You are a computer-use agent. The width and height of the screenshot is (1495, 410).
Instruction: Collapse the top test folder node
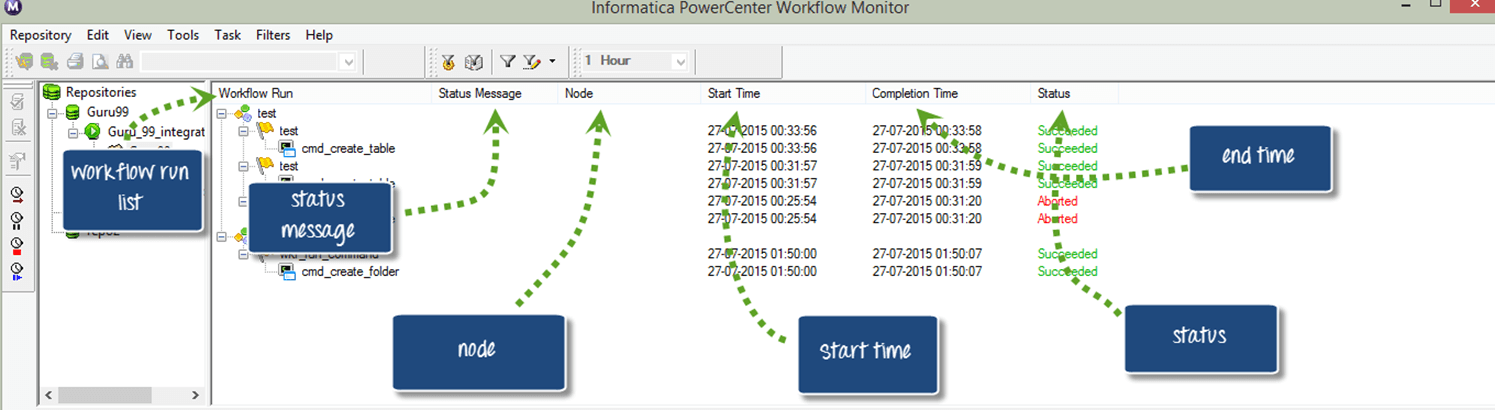[222, 114]
